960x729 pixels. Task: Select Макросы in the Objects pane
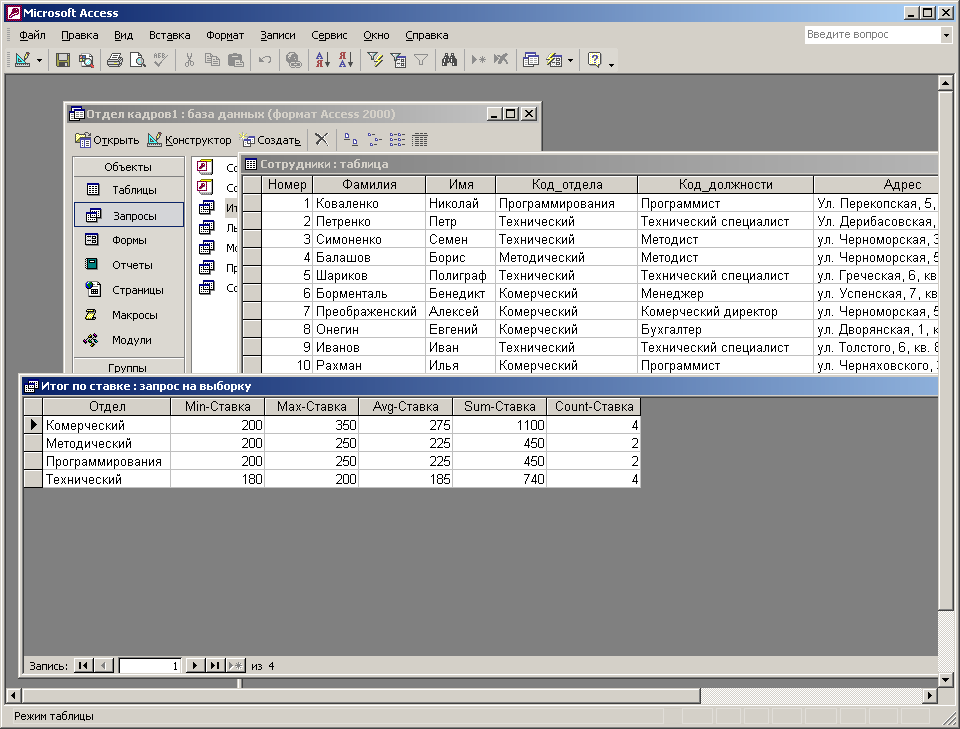[x=129, y=315]
